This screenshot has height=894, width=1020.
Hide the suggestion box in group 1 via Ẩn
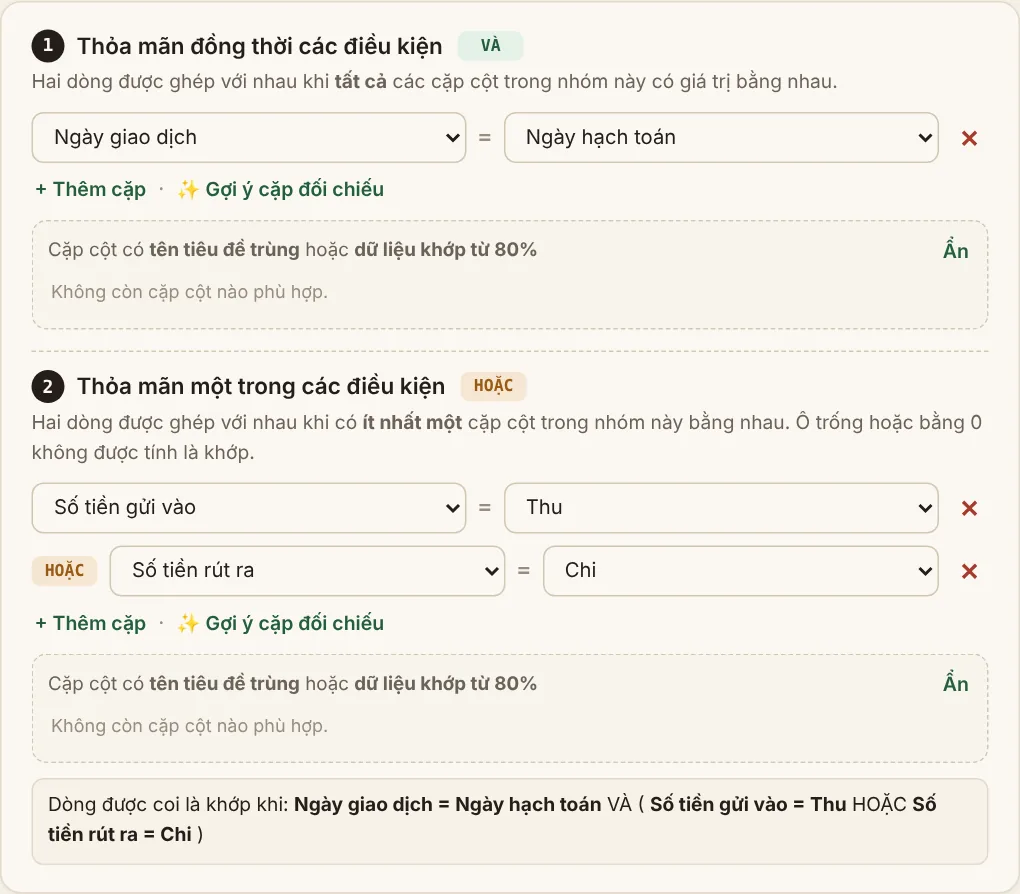click(x=956, y=251)
